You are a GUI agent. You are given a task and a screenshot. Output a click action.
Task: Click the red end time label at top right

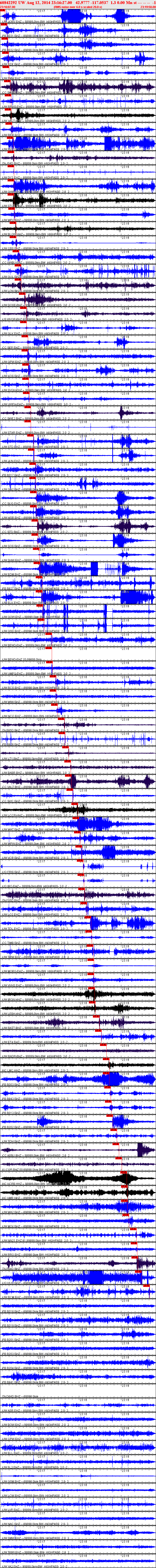pyautogui.click(x=148, y=7)
